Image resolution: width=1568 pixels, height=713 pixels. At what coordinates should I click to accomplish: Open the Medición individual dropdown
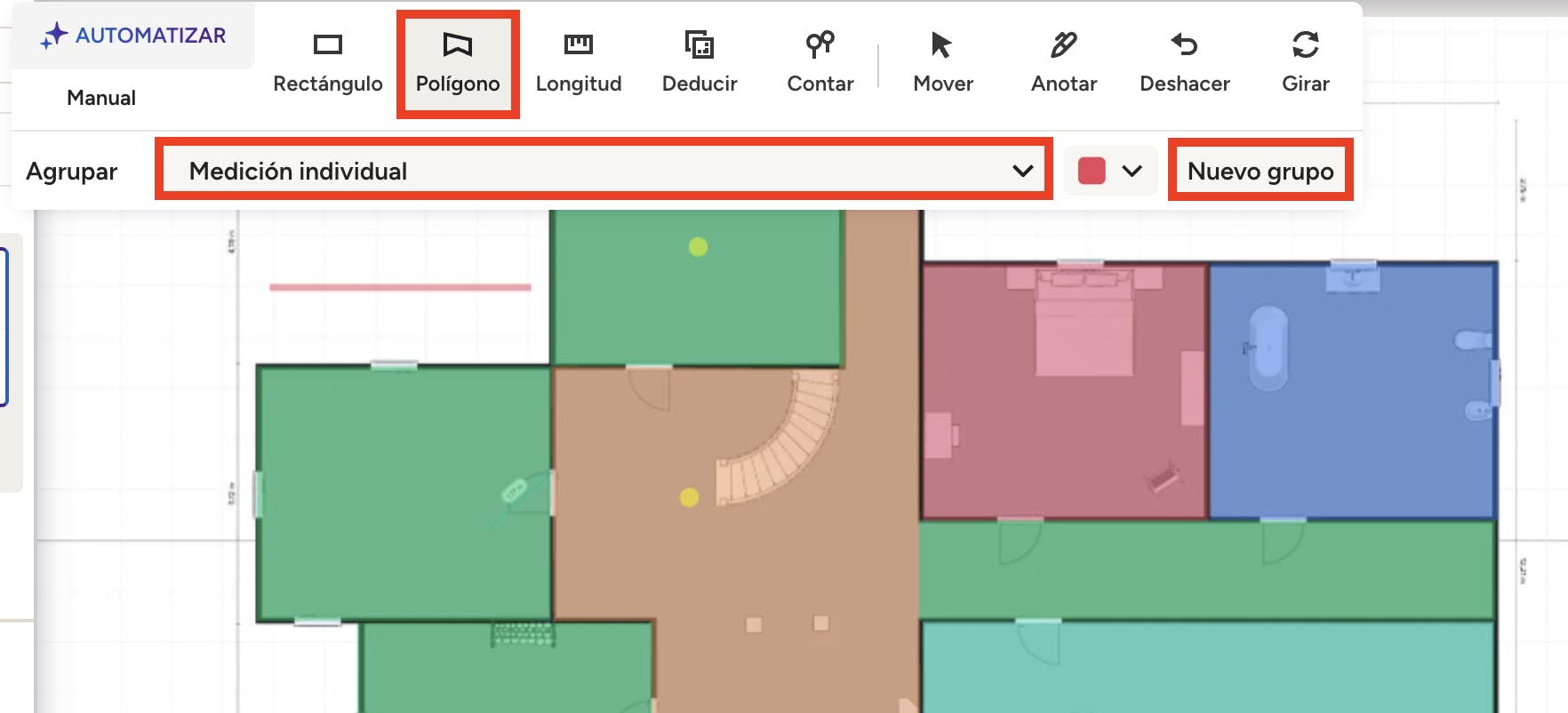point(604,170)
